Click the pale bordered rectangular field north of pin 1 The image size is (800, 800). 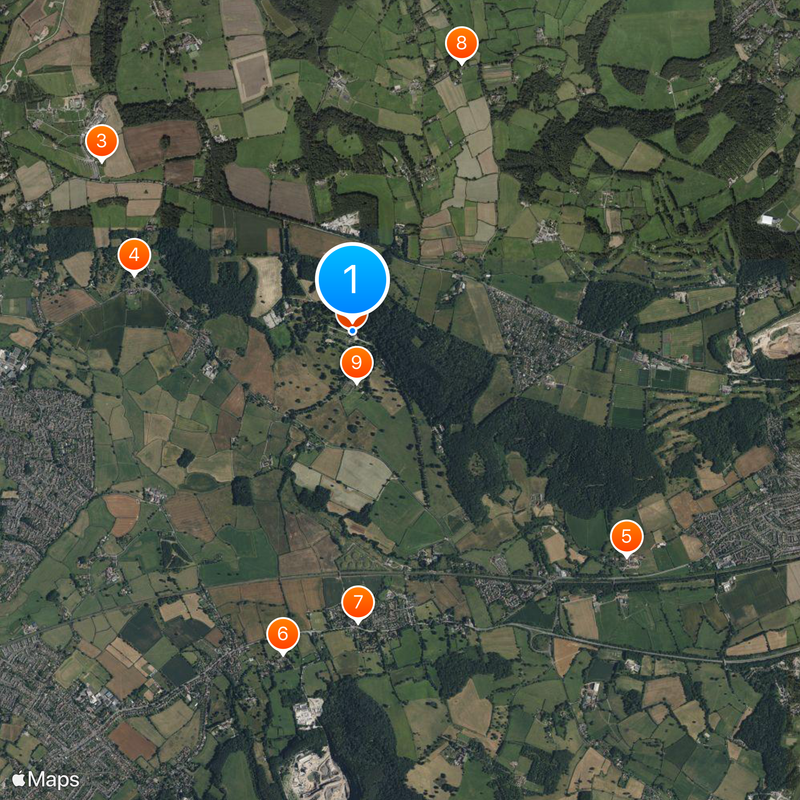[x=252, y=76]
